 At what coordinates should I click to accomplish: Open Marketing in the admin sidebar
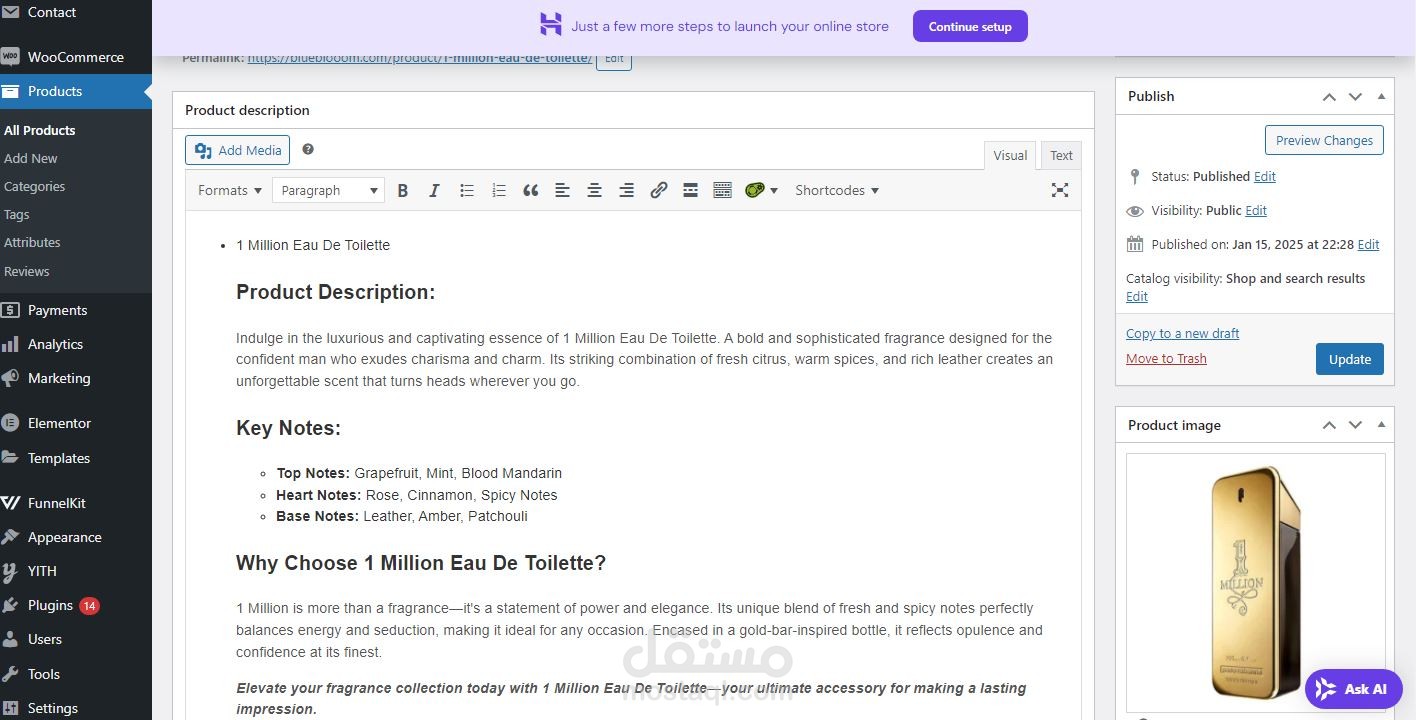pos(76,378)
